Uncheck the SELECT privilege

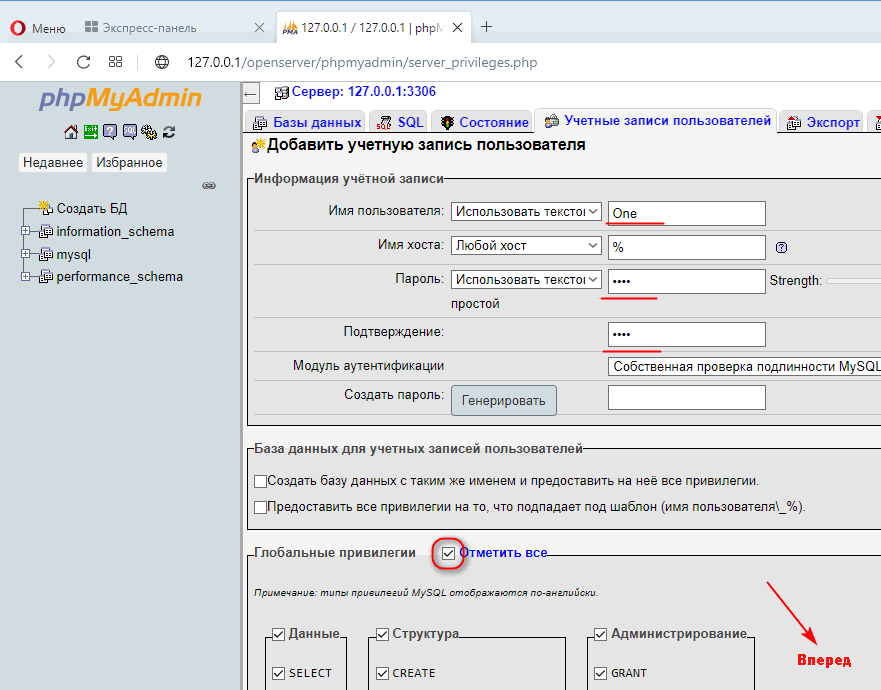click(x=278, y=673)
